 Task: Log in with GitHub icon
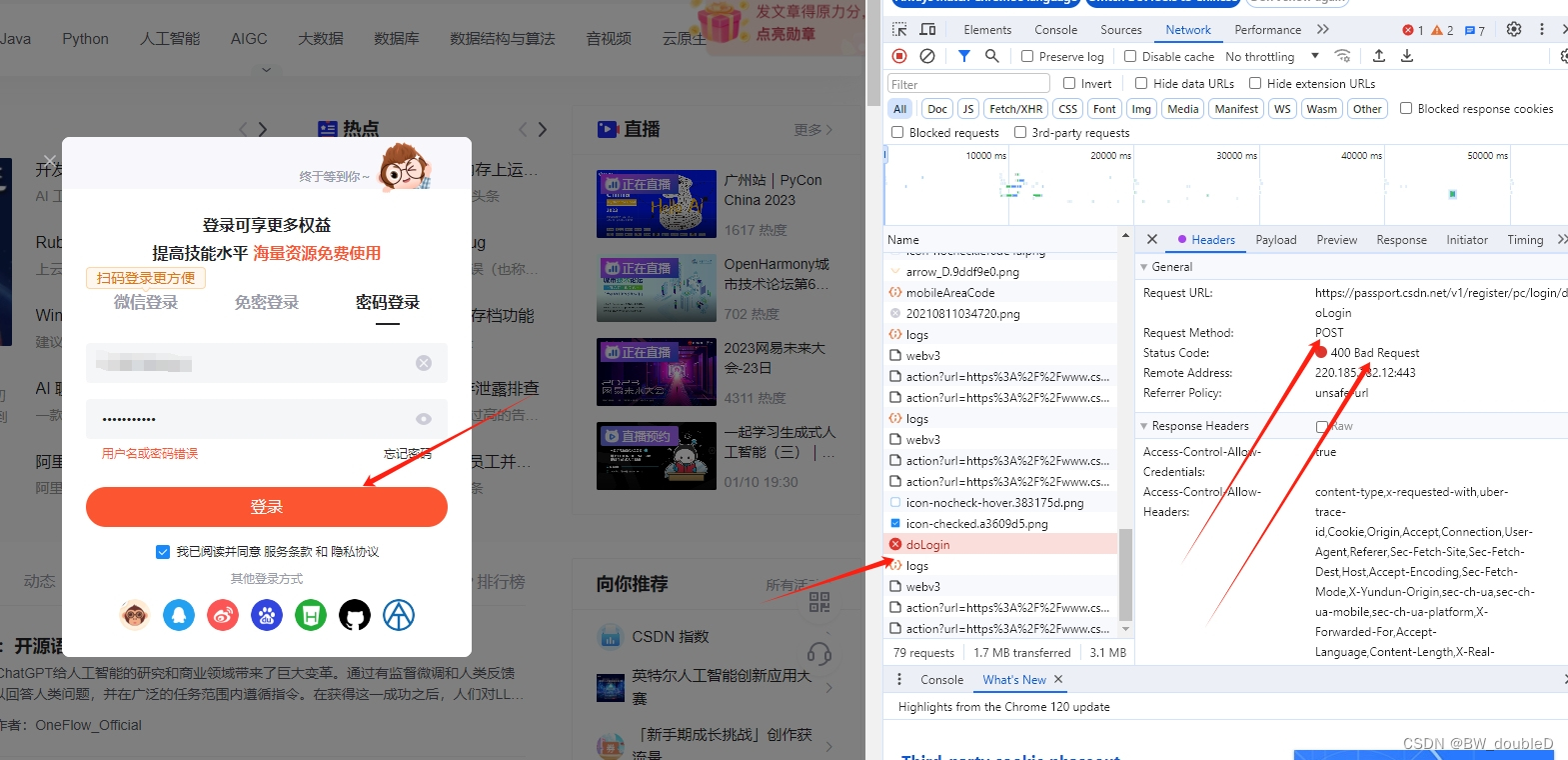click(x=355, y=615)
